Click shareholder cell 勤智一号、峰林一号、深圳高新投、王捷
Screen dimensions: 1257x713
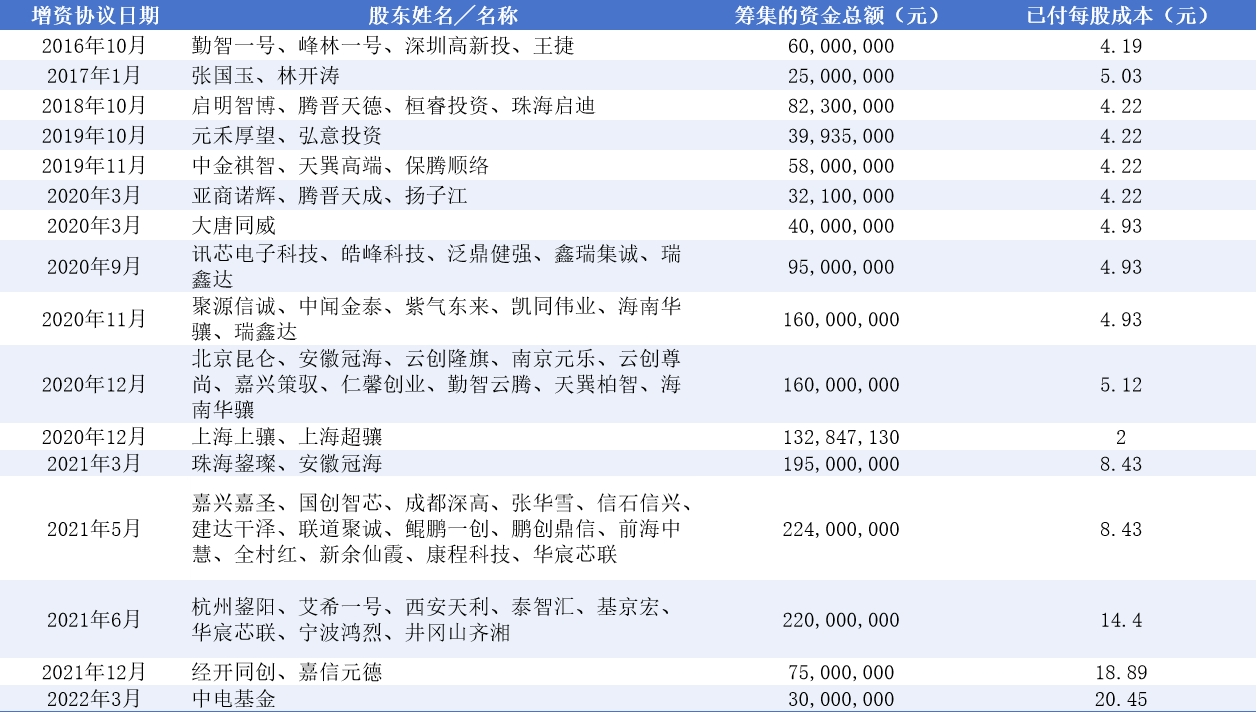[383, 46]
